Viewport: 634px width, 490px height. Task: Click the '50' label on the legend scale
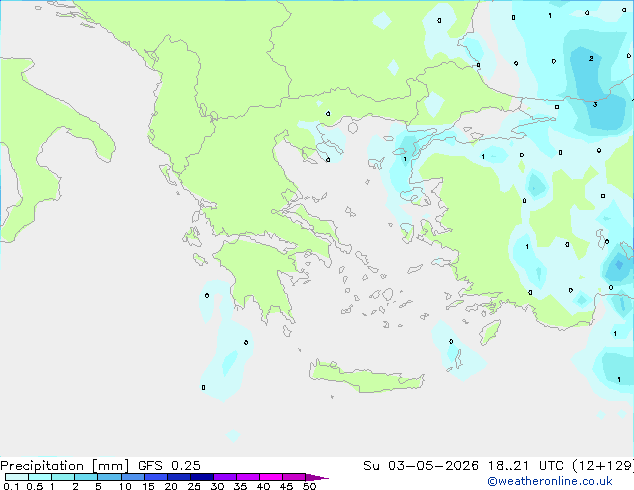click(309, 486)
